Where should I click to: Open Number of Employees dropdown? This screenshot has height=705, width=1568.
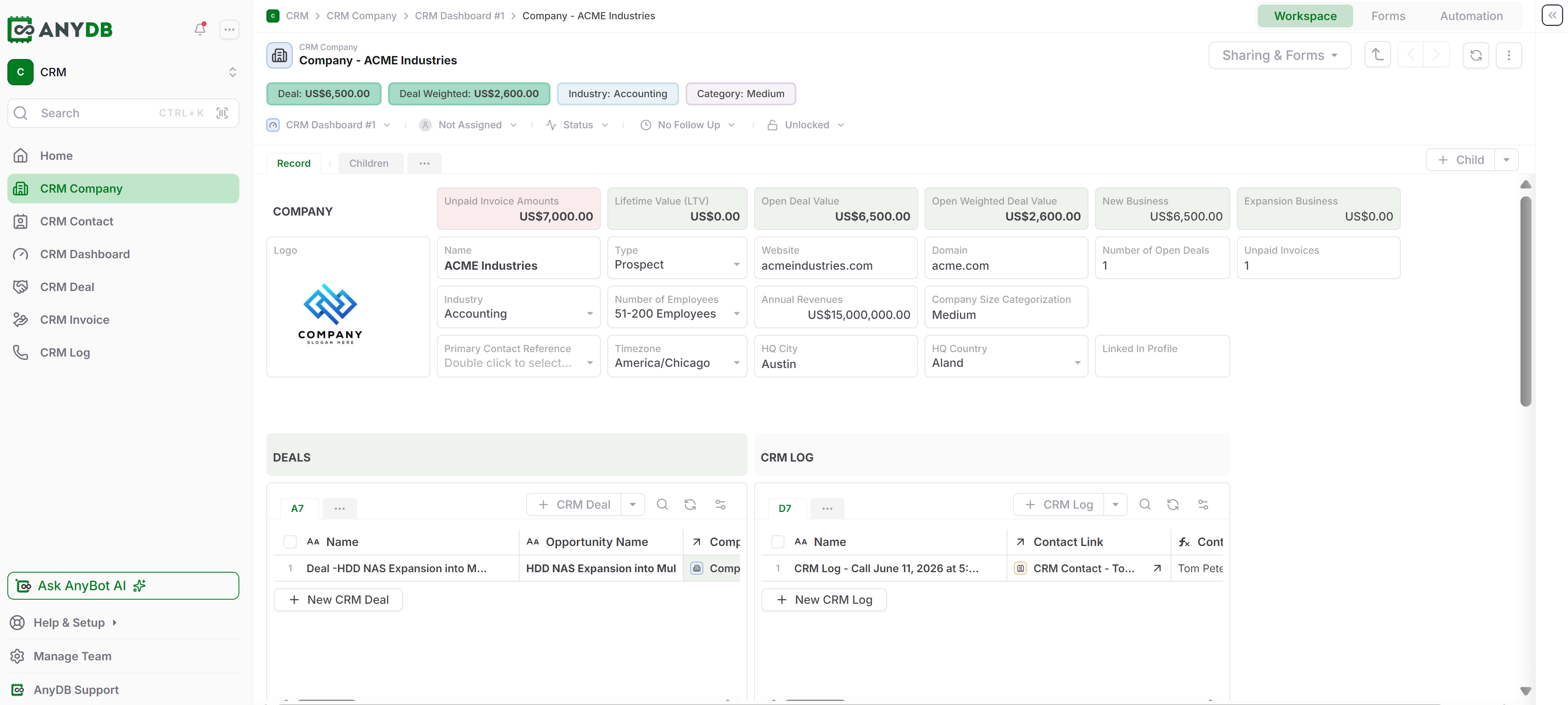pos(677,307)
